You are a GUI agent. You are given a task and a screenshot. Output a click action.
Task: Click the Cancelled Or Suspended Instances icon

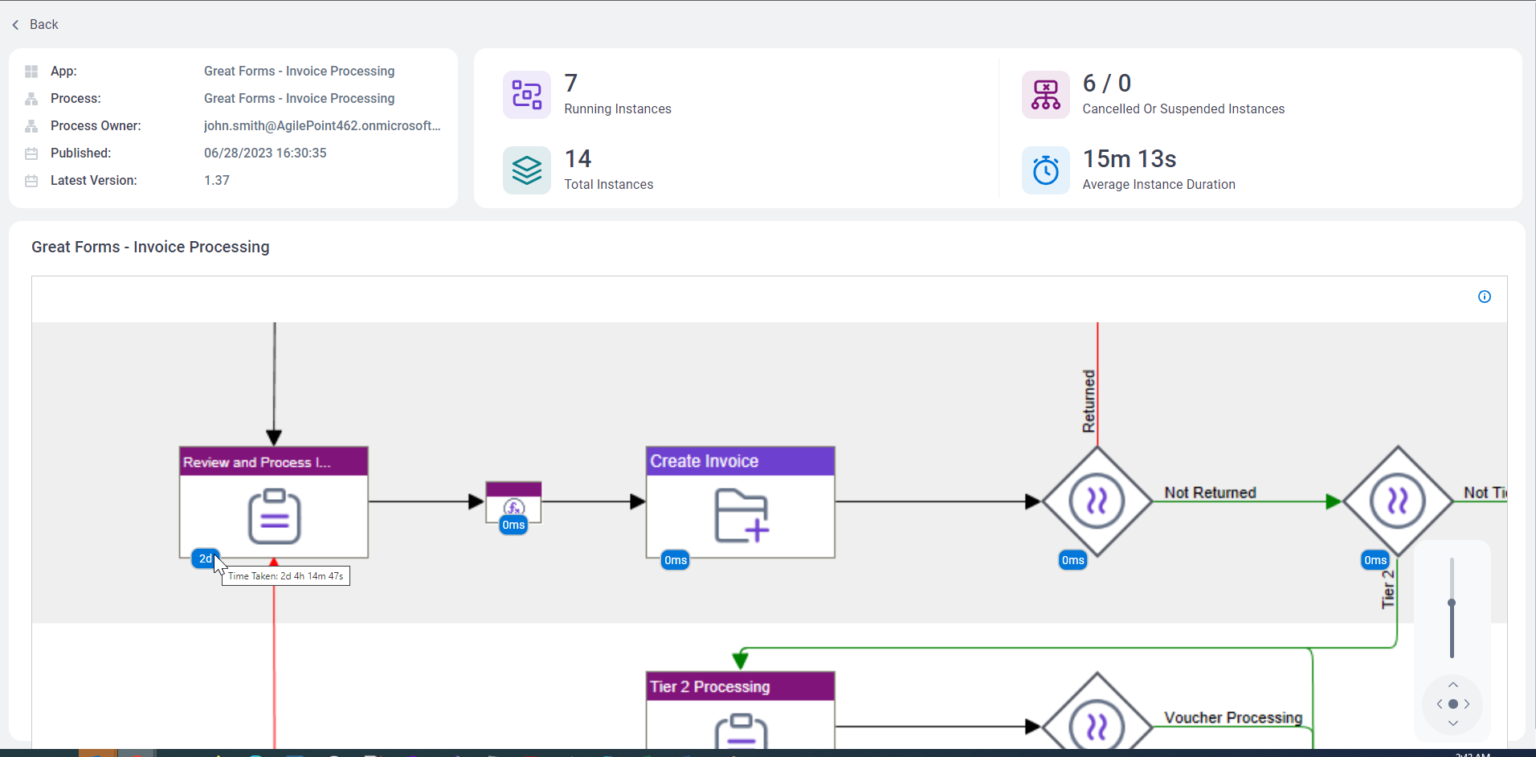click(x=1045, y=94)
